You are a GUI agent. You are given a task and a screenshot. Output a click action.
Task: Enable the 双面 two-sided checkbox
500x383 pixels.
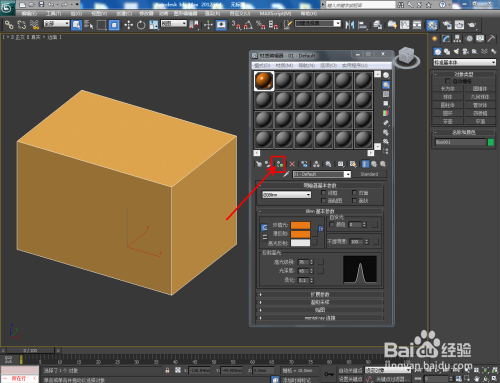[x=355, y=193]
